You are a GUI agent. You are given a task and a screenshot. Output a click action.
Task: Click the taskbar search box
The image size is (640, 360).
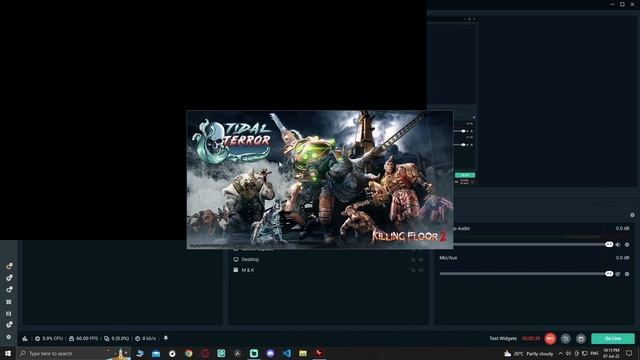(x=73, y=353)
